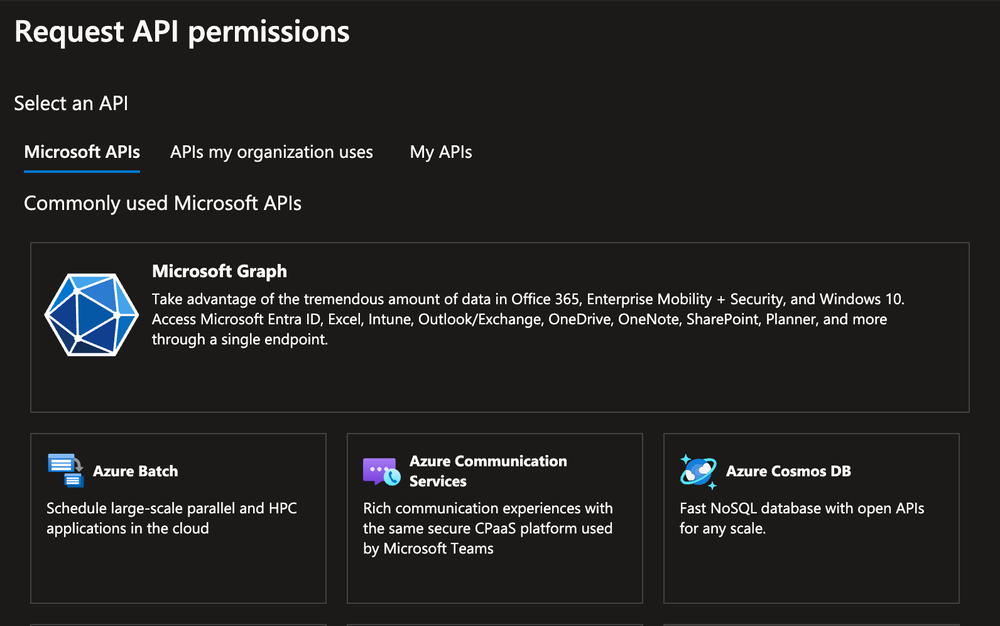Select the Microsoft Graph hexagon icon
The image size is (1000, 626).
91,314
